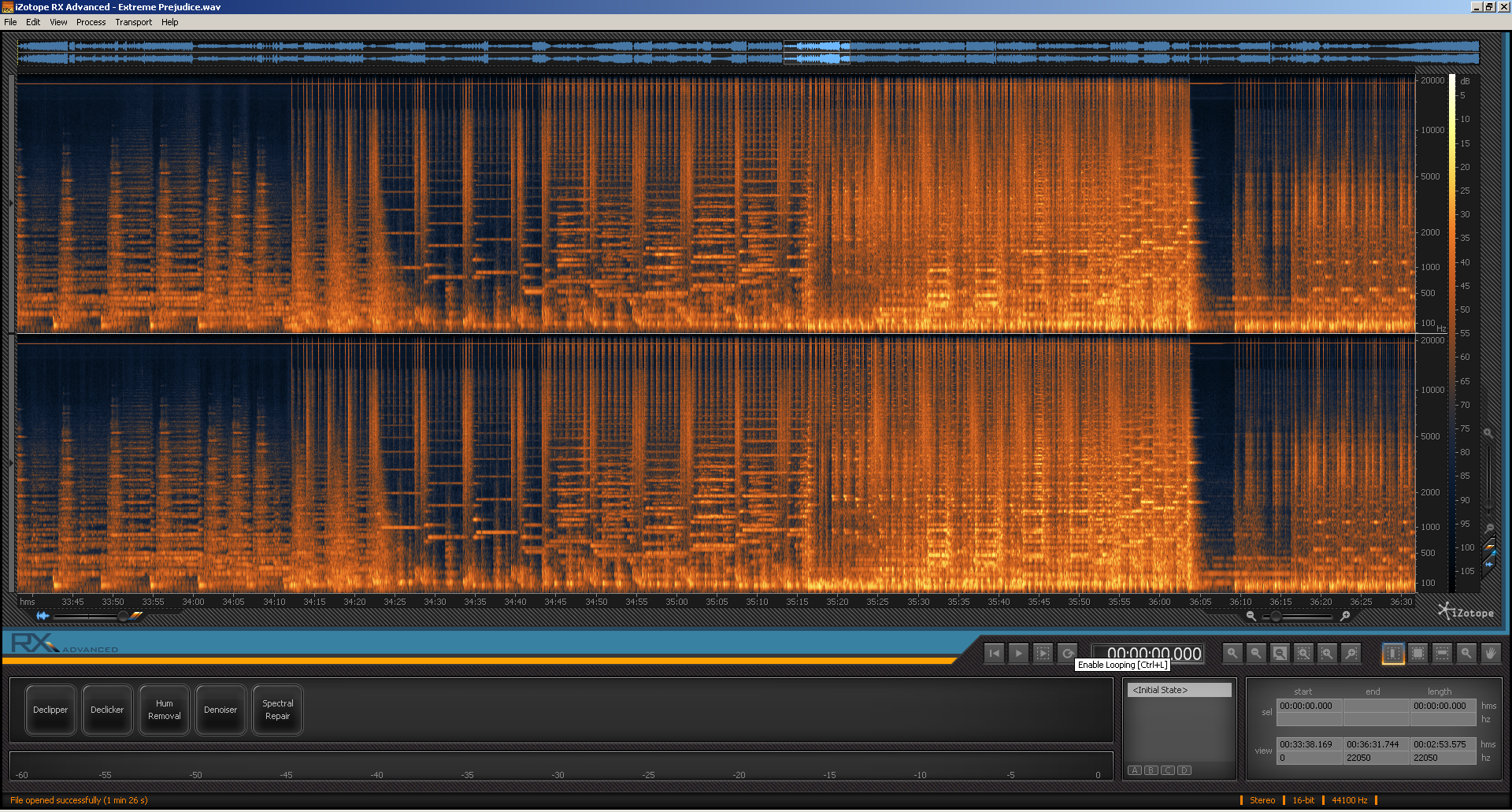1512x812 pixels.
Task: Click the vertical zoom out magnifier
Action: [x=1489, y=528]
